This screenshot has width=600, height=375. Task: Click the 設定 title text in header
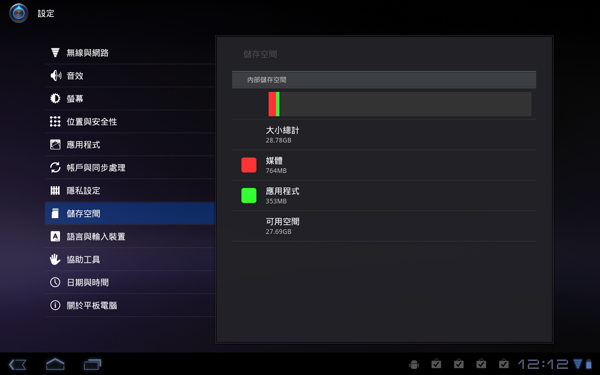point(46,13)
